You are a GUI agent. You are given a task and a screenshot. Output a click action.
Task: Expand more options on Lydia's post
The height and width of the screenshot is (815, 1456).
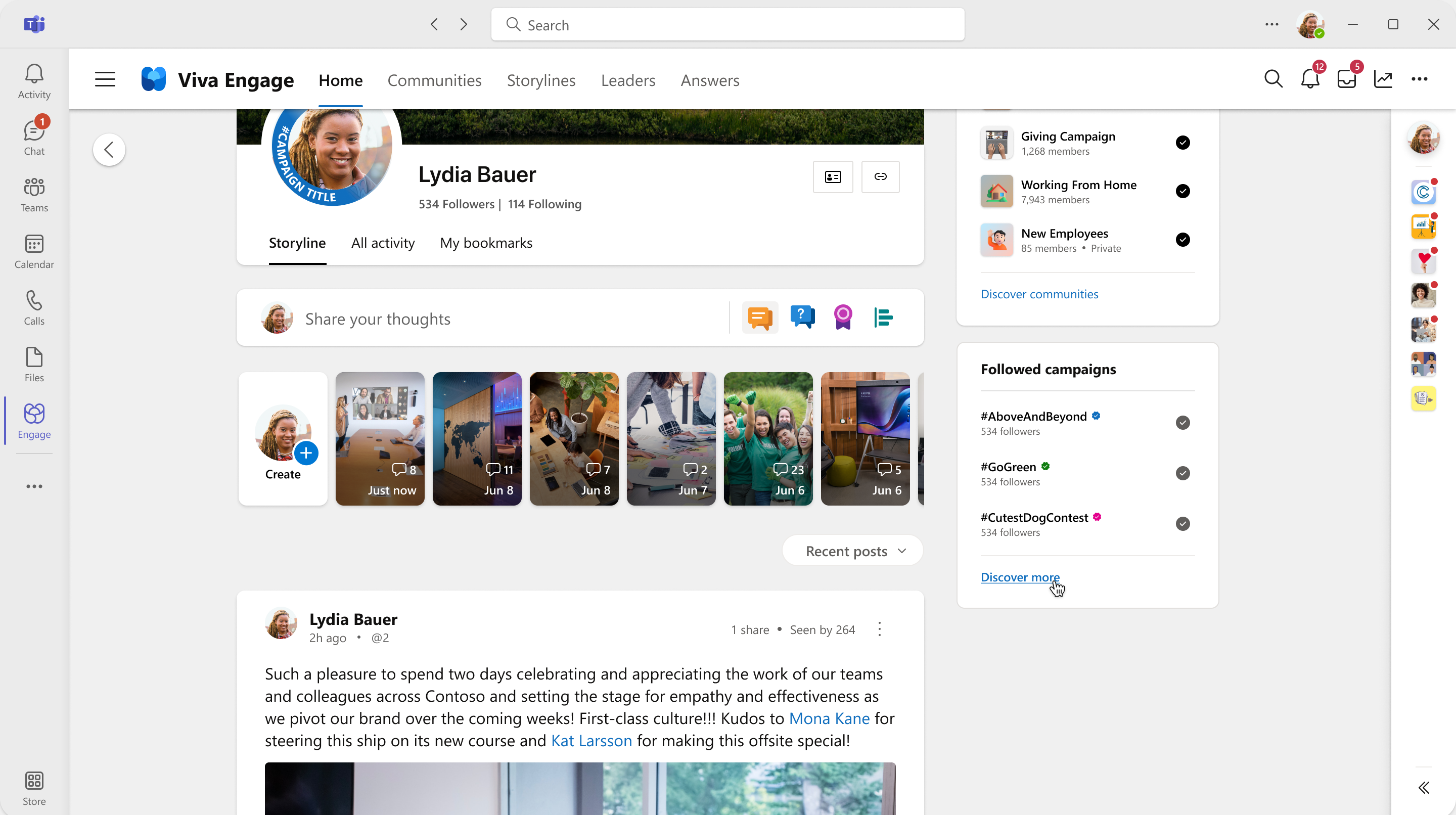tap(879, 629)
